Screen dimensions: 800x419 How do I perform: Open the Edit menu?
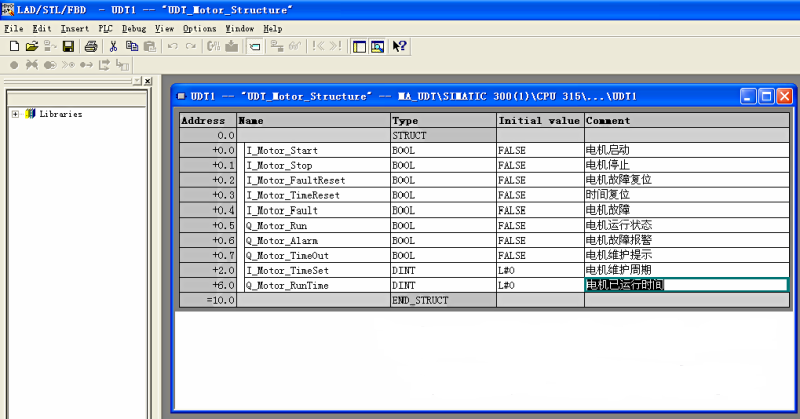tap(42, 29)
